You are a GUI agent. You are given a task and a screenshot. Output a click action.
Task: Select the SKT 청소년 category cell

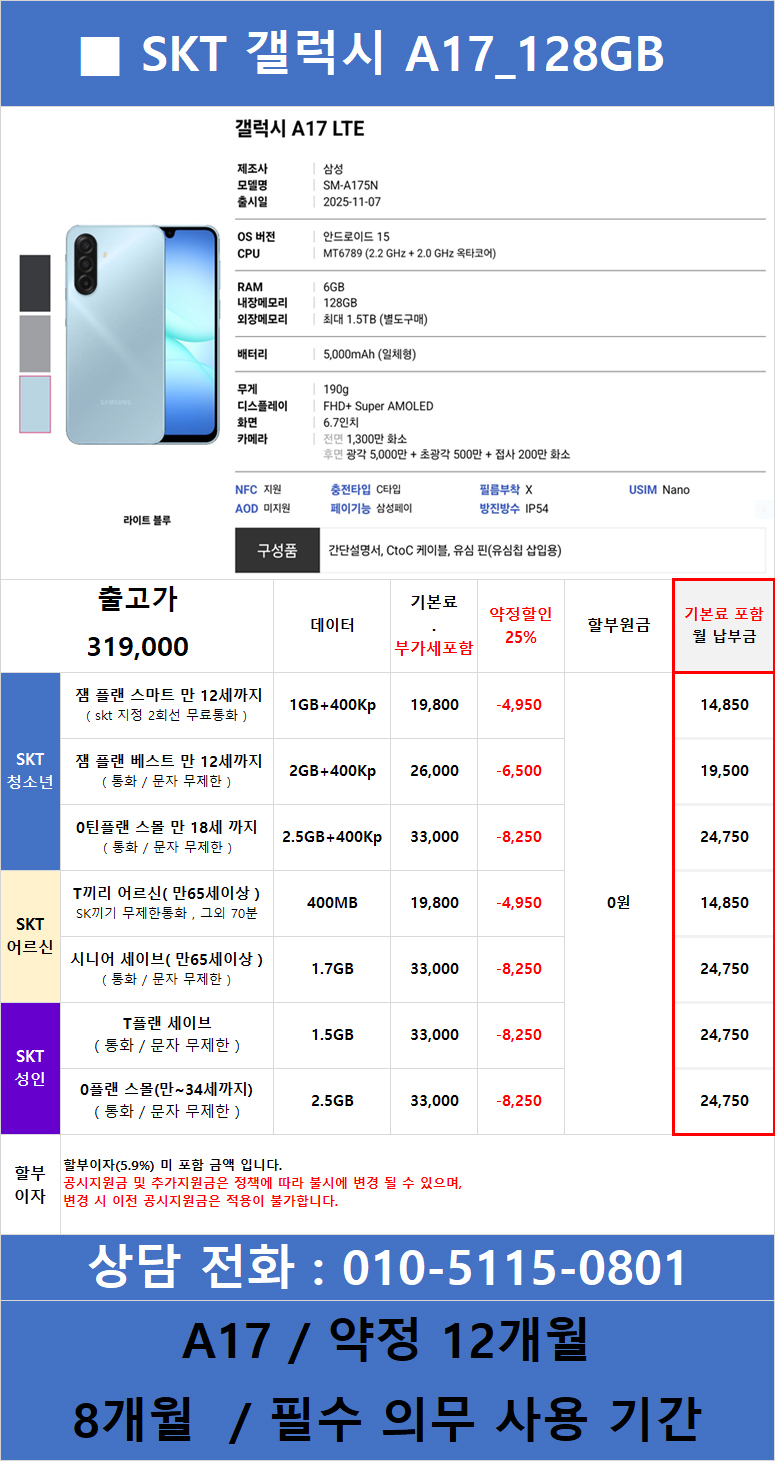(x=30, y=771)
